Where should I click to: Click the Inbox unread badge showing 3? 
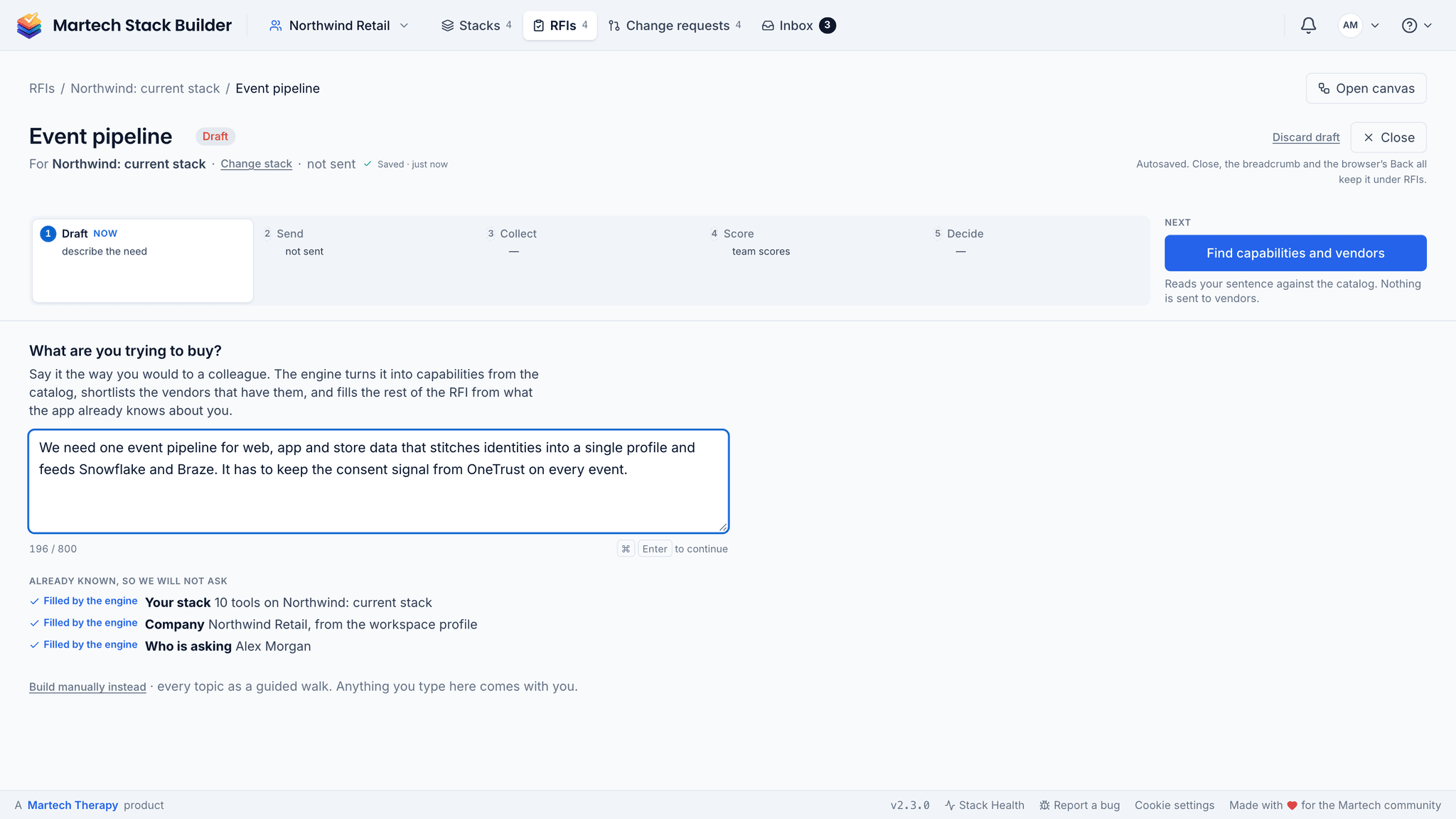coord(827,26)
